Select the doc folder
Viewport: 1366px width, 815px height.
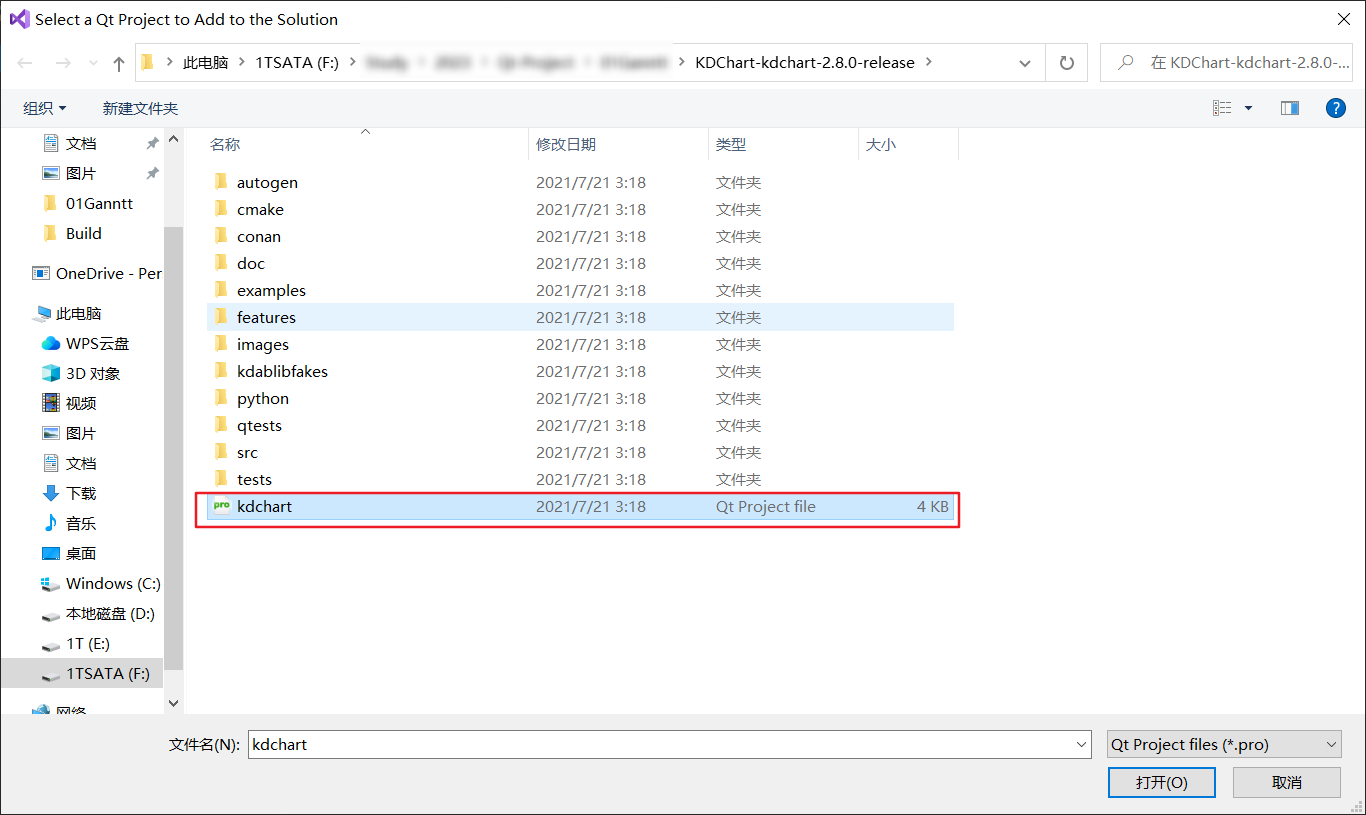580,263
